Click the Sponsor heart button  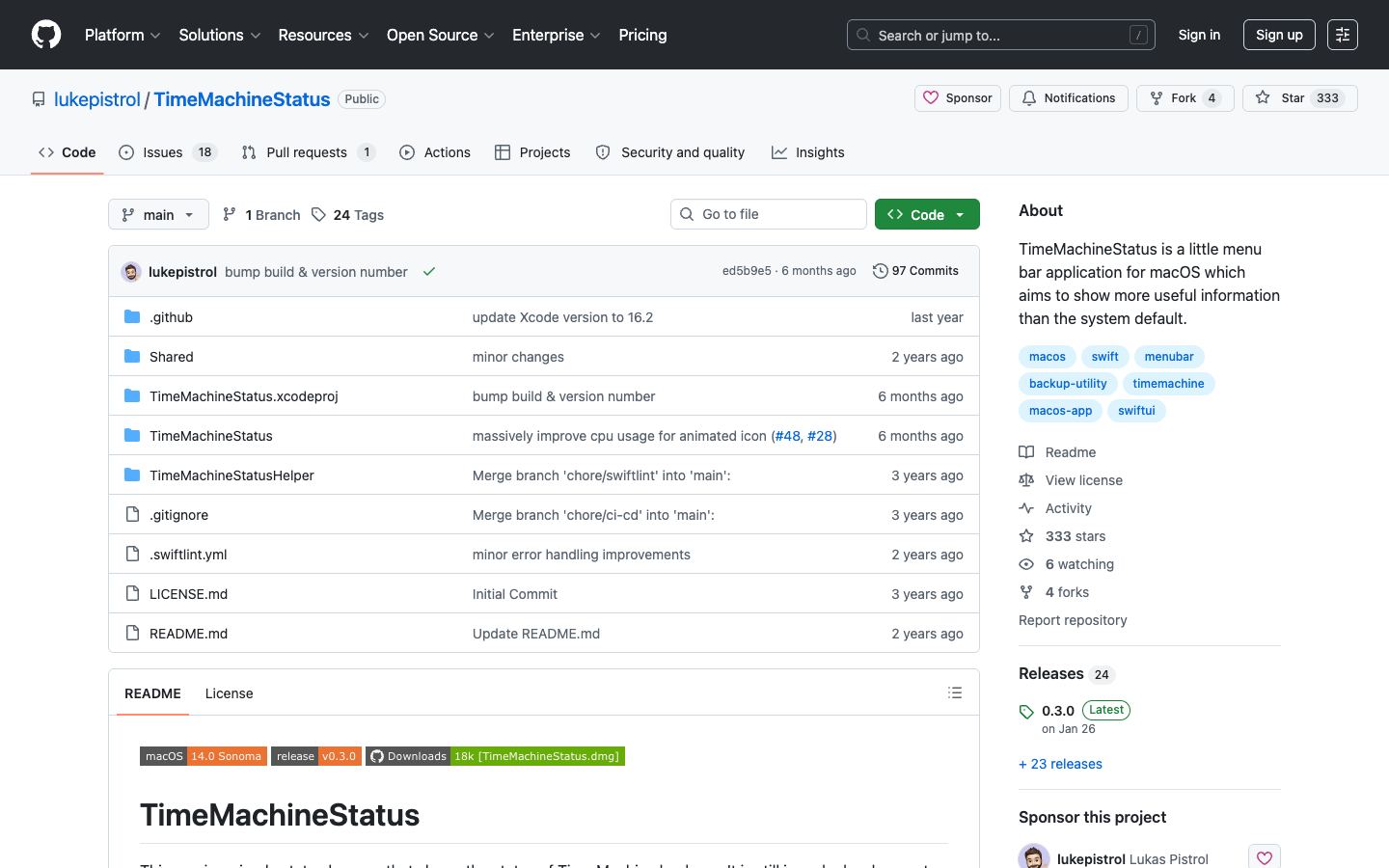958,98
